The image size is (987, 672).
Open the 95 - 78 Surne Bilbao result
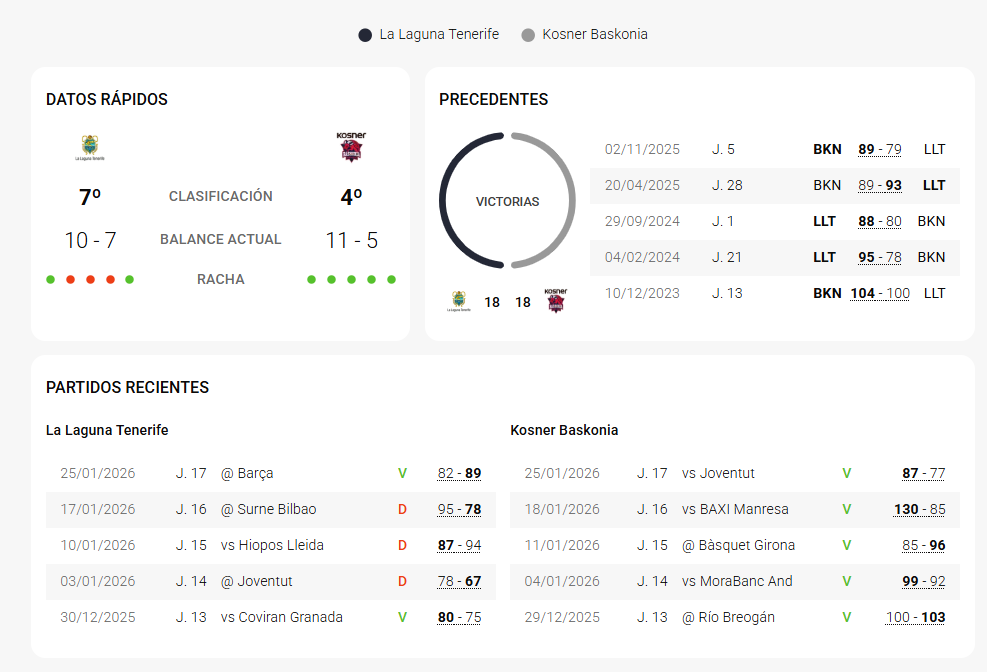coord(459,509)
